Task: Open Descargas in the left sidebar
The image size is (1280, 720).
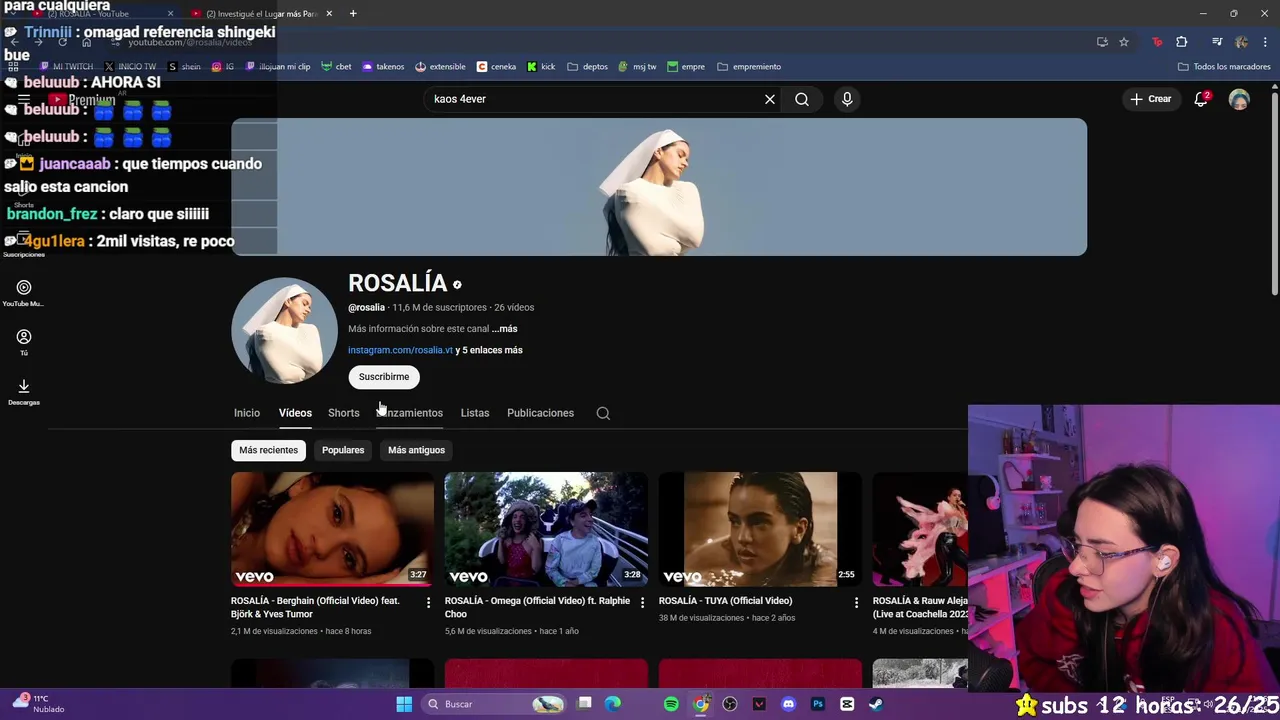Action: (24, 391)
